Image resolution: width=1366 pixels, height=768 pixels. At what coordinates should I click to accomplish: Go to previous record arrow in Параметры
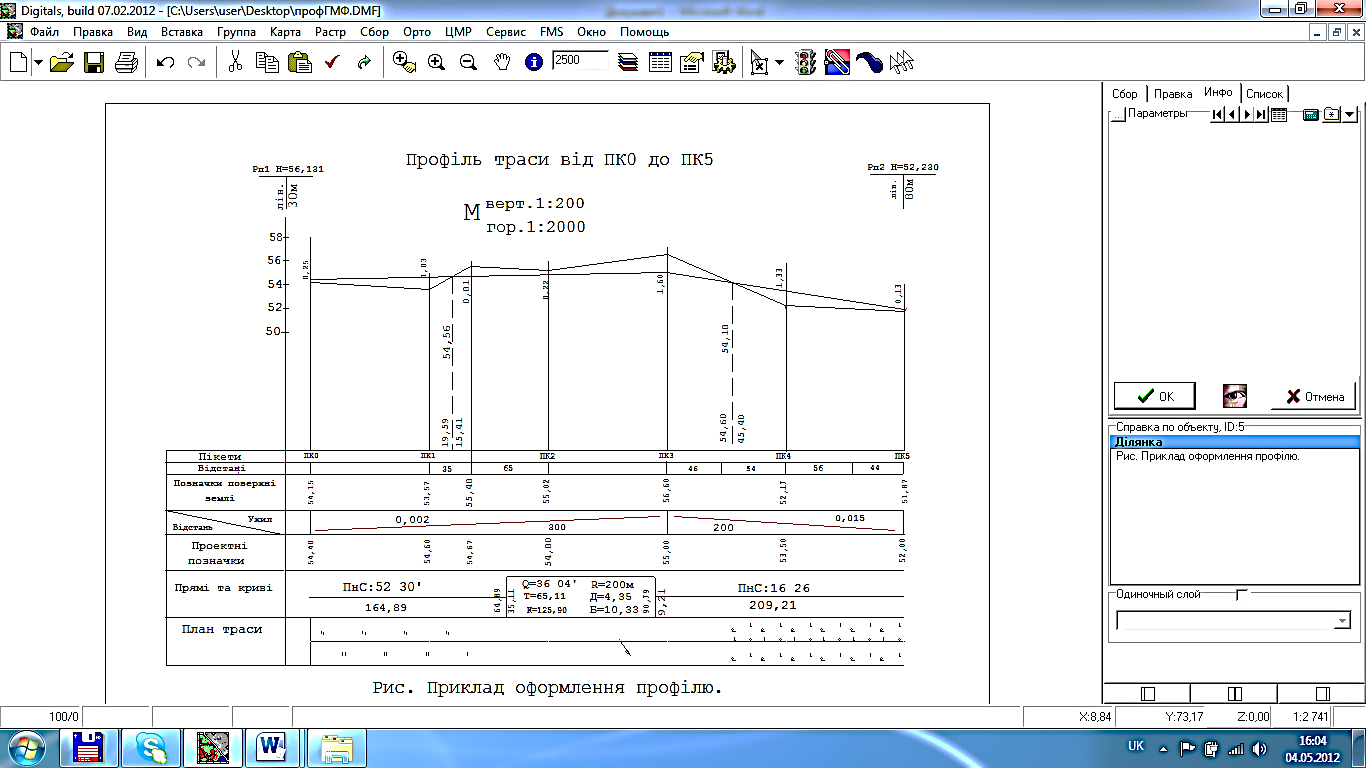point(1232,115)
